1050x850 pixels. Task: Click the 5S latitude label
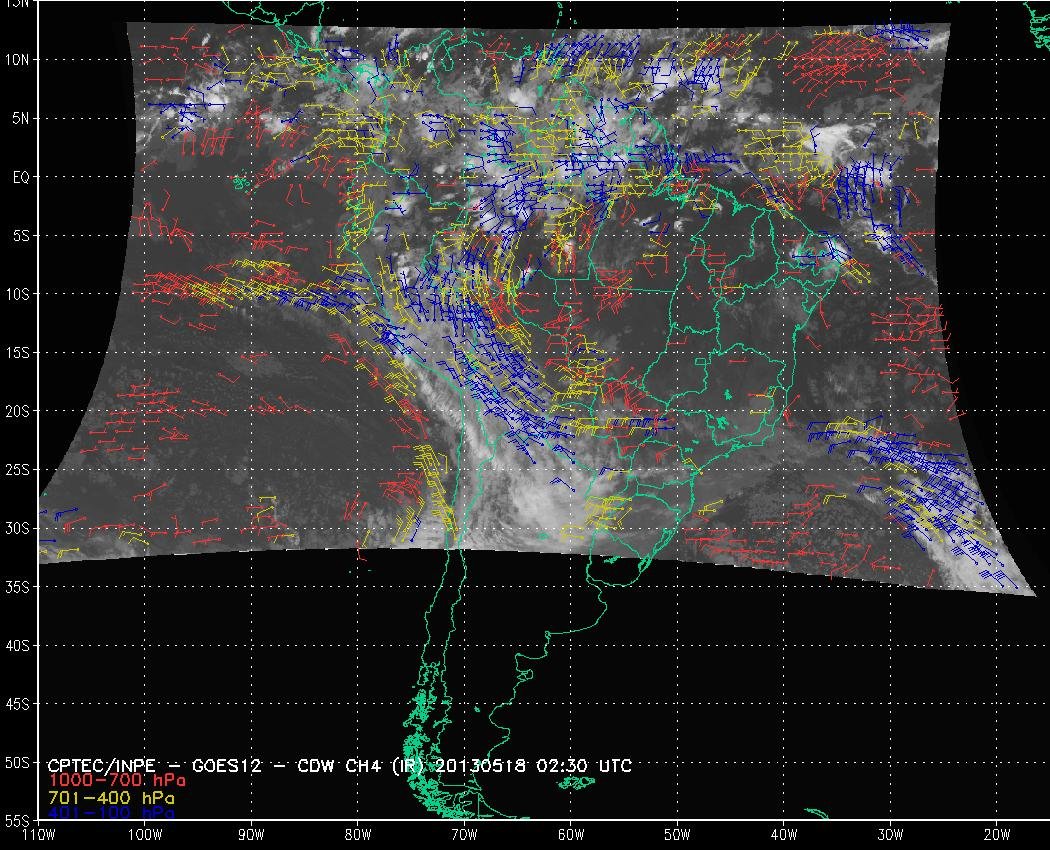click(x=21, y=236)
